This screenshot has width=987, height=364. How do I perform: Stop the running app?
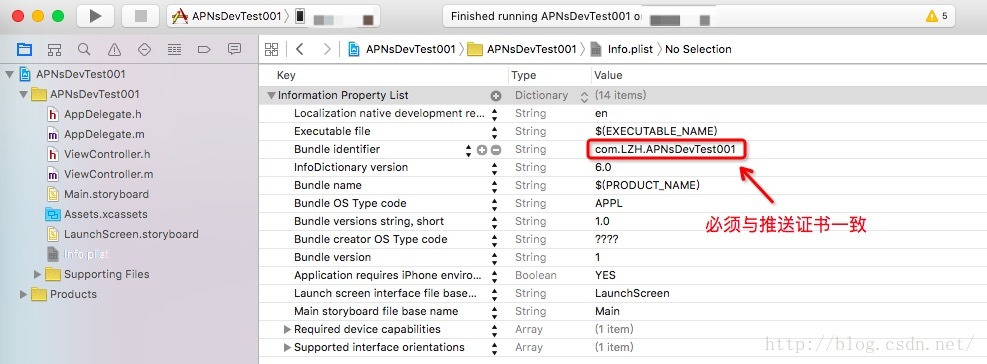[140, 16]
